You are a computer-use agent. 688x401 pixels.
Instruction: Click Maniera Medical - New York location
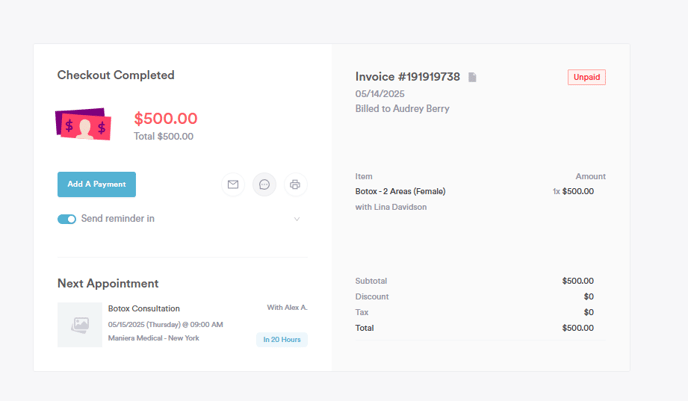pos(154,338)
